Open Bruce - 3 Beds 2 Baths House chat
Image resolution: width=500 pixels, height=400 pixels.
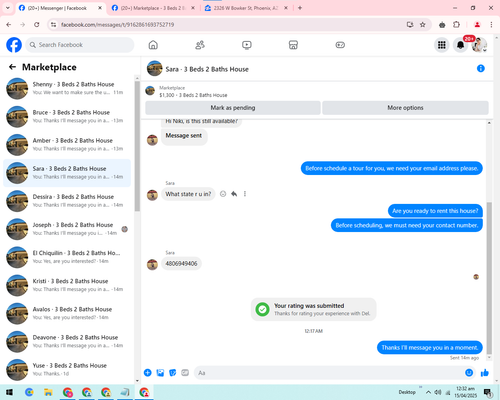67,116
